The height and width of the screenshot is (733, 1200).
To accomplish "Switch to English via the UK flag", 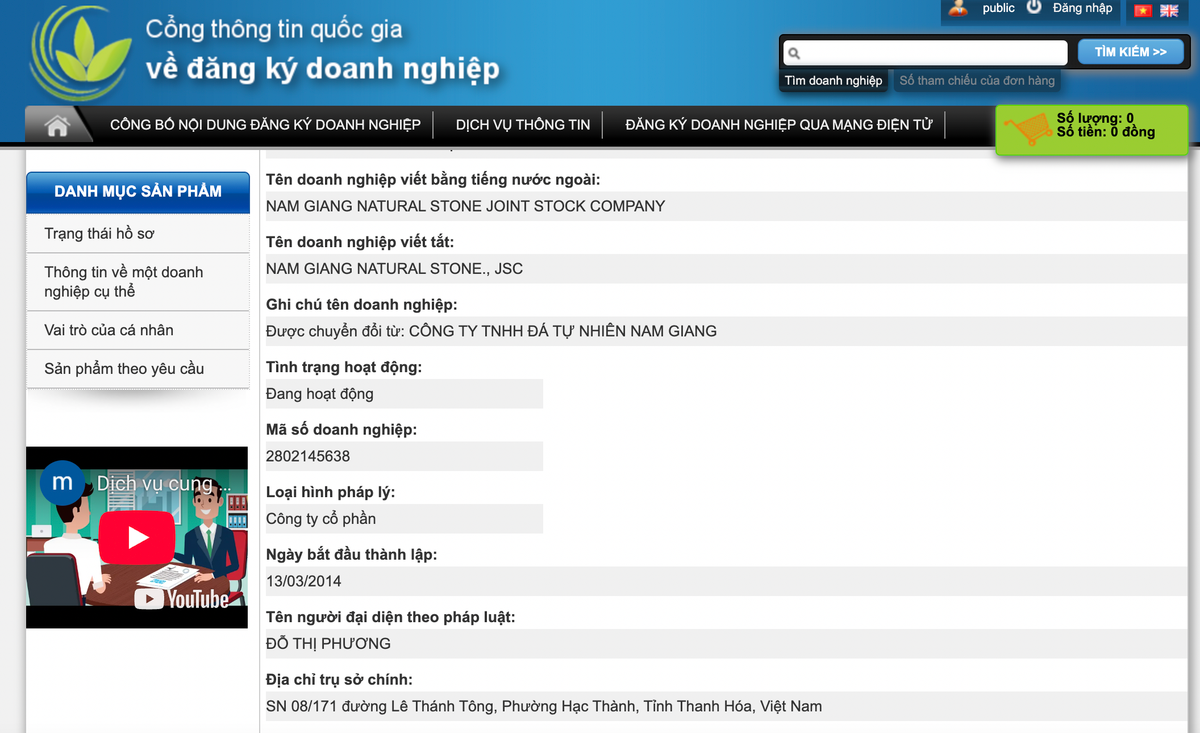I will [1168, 11].
